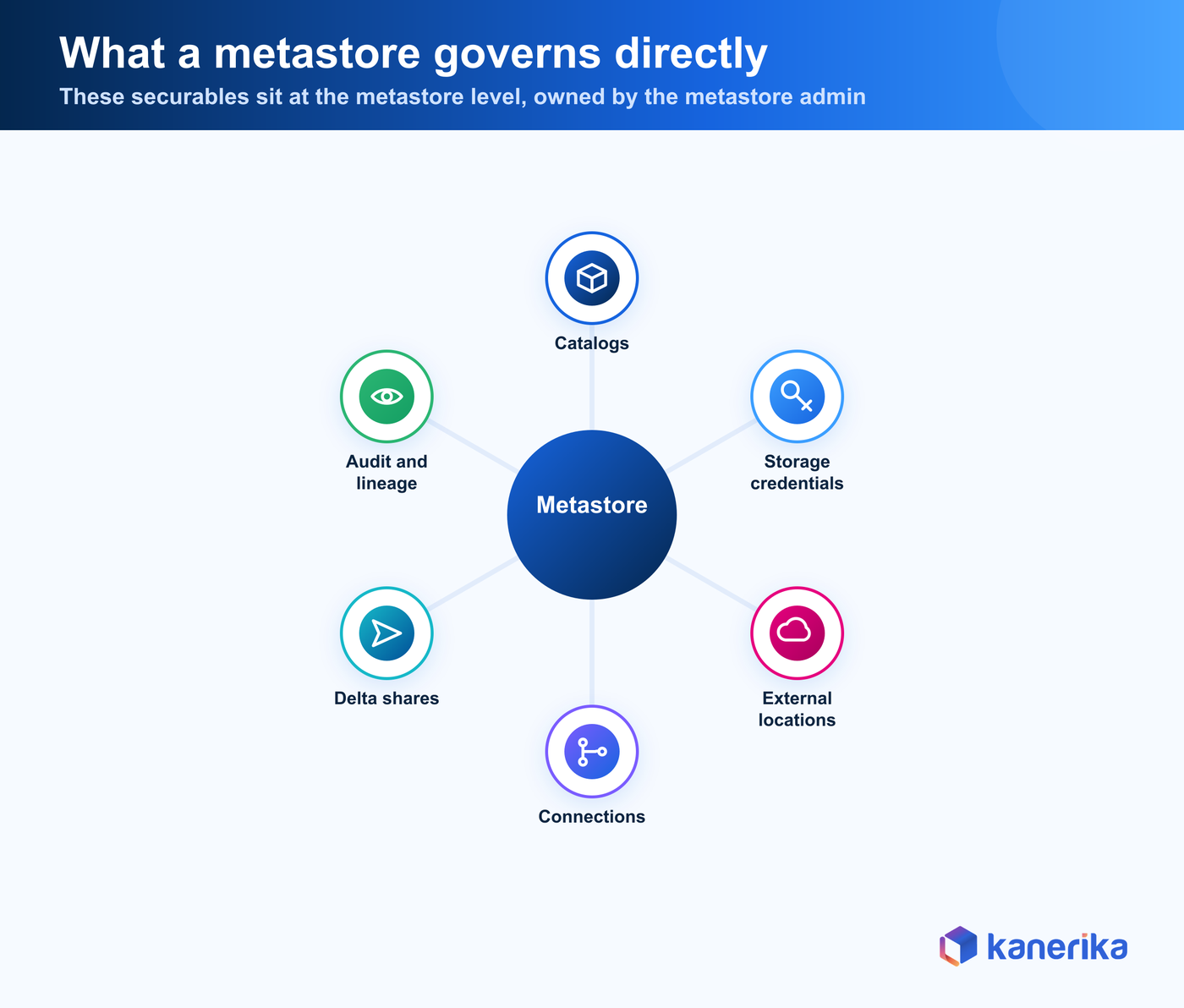Click the Audit and lineage eye icon
This screenshot has width=1184, height=1008.
tap(386, 397)
